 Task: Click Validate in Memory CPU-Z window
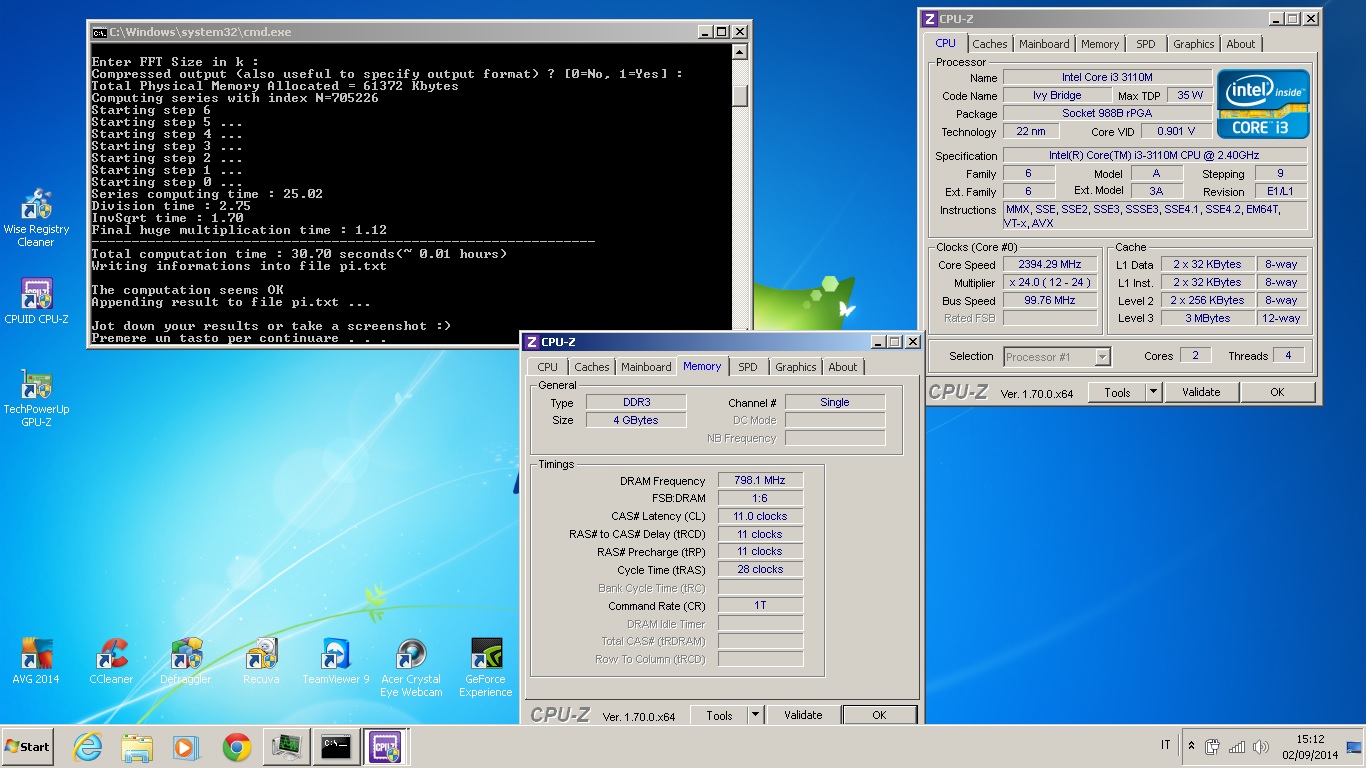(803, 715)
